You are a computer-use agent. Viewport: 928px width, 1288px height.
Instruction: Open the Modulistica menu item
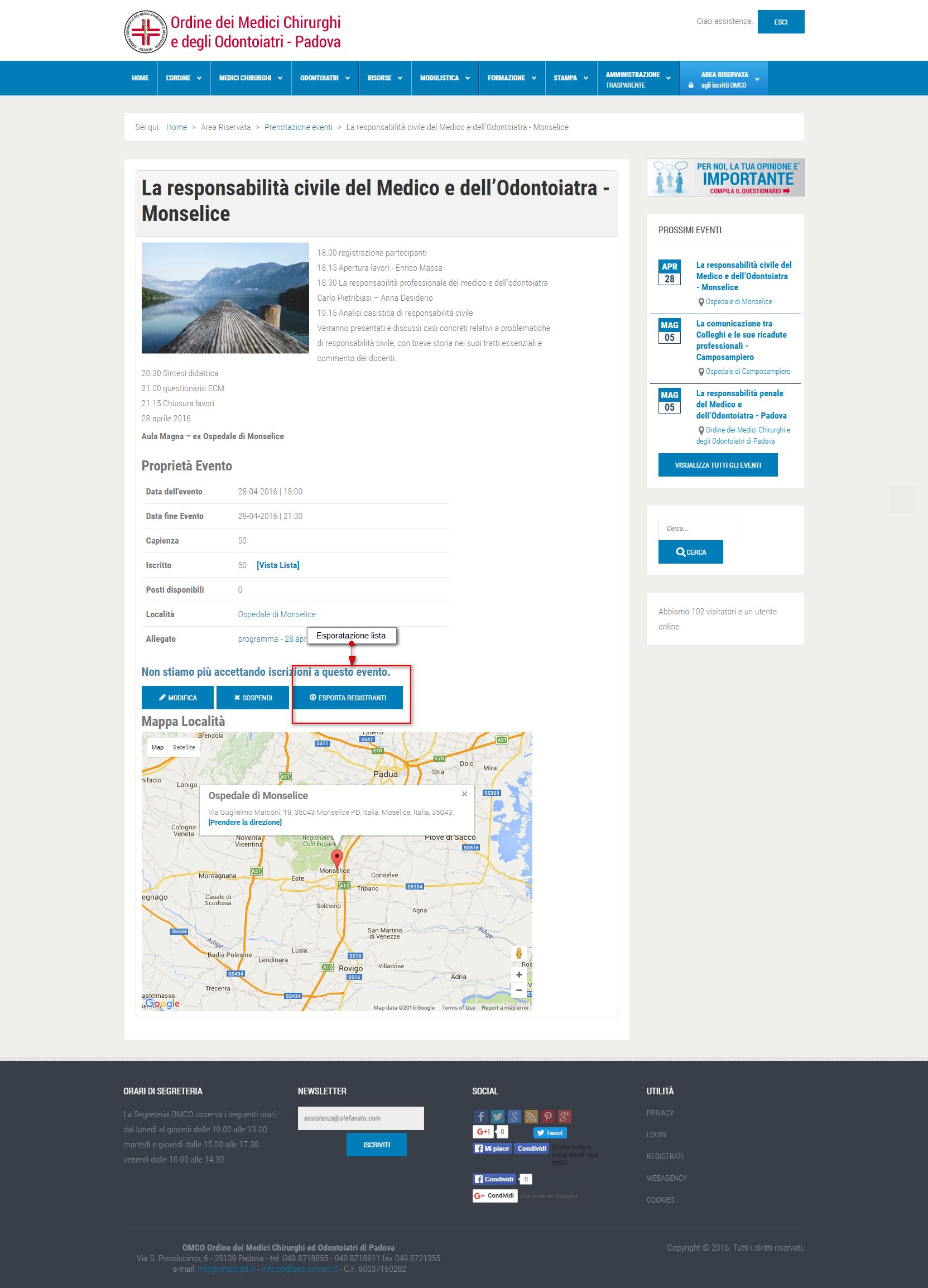pyautogui.click(x=445, y=78)
